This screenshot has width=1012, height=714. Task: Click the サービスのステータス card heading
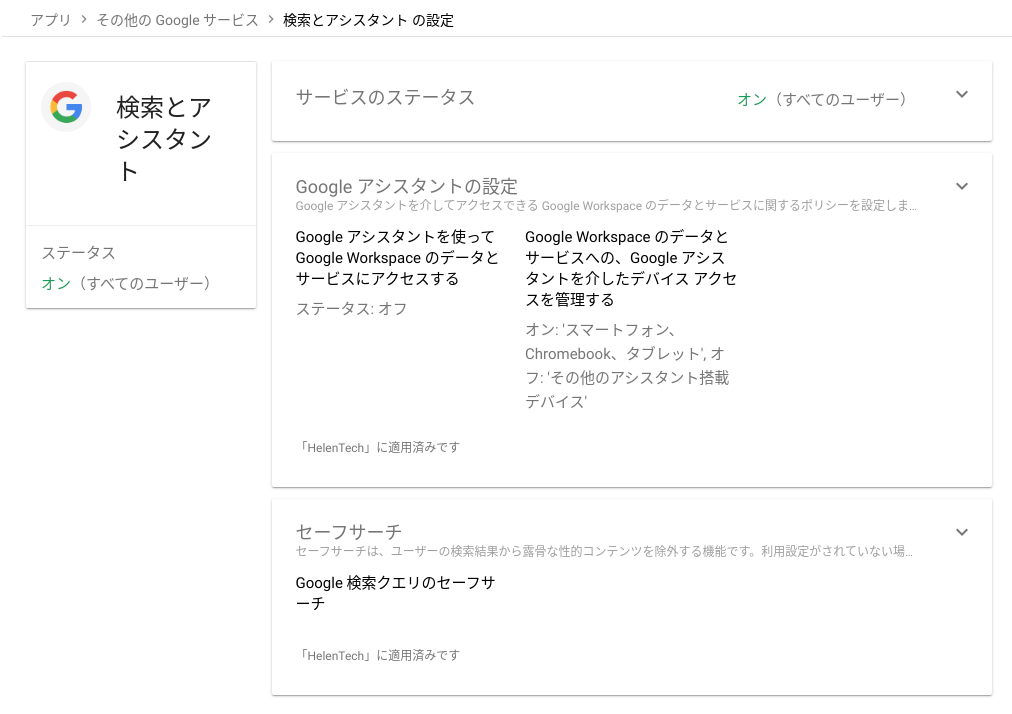383,95
